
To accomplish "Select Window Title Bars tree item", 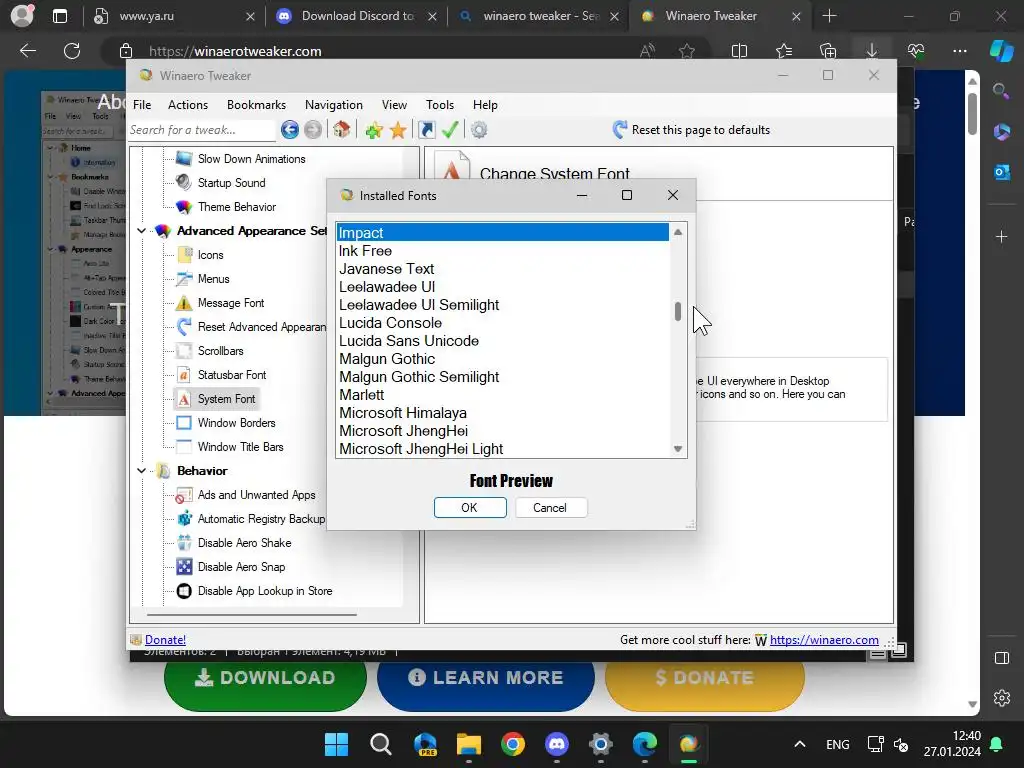I will (x=240, y=447).
